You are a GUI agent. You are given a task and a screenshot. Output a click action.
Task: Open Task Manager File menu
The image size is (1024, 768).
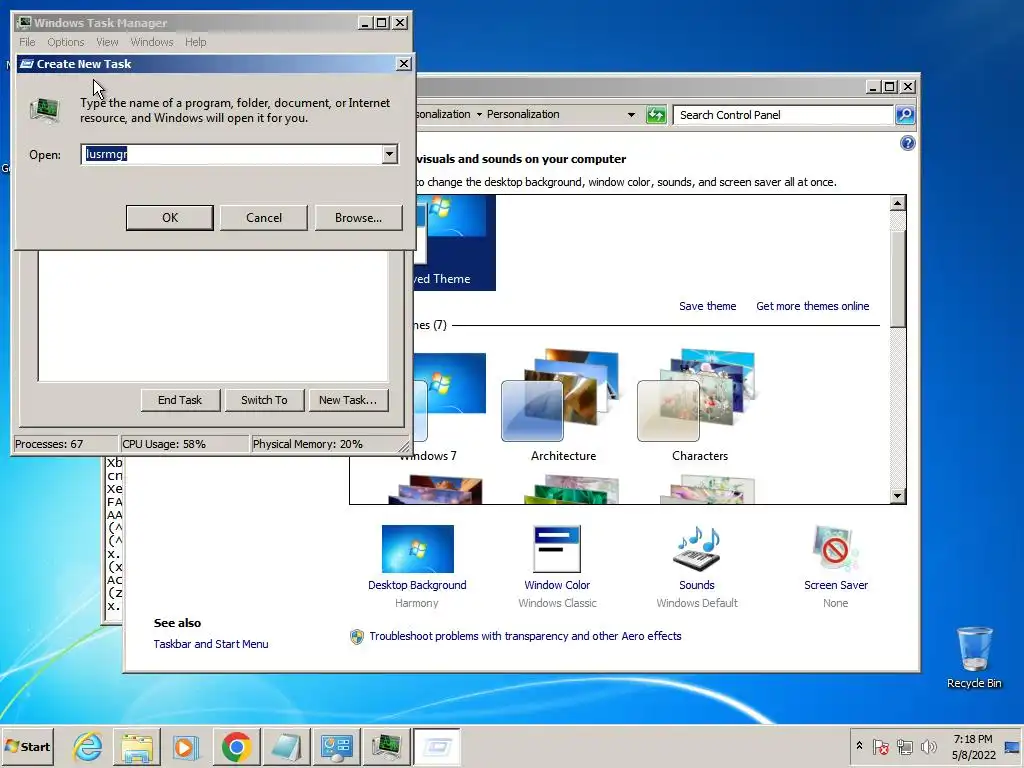coord(27,42)
